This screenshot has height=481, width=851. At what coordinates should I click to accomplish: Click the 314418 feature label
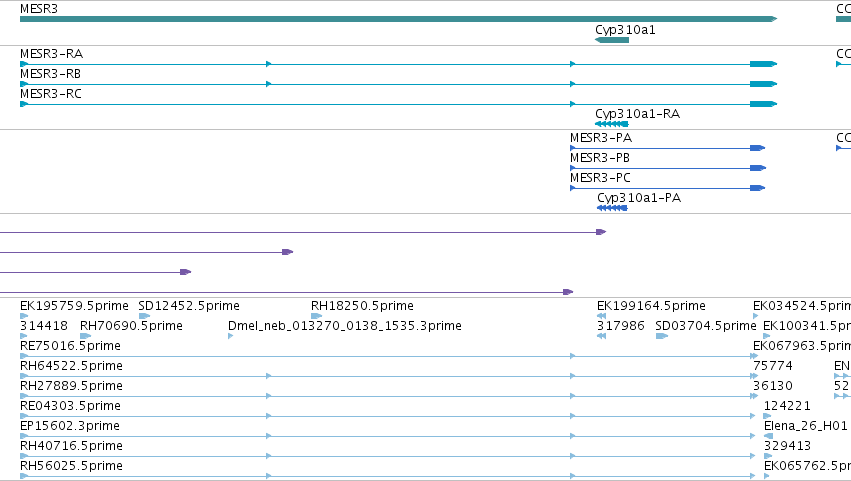pyautogui.click(x=44, y=326)
